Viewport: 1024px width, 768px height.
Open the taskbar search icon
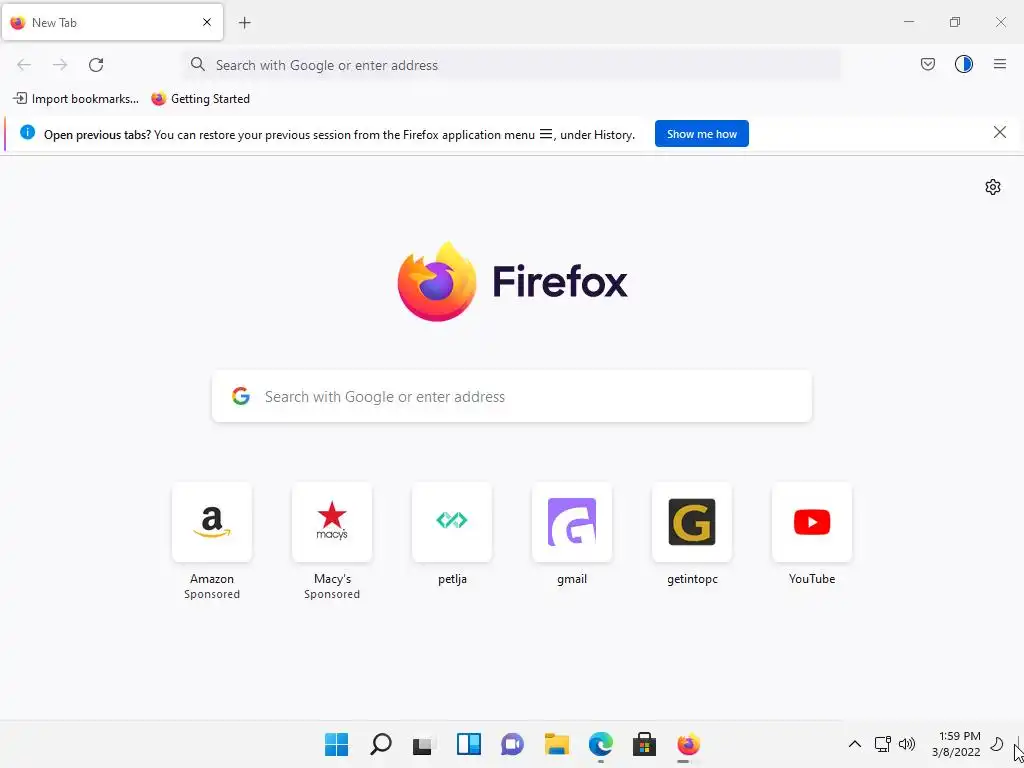pos(381,744)
